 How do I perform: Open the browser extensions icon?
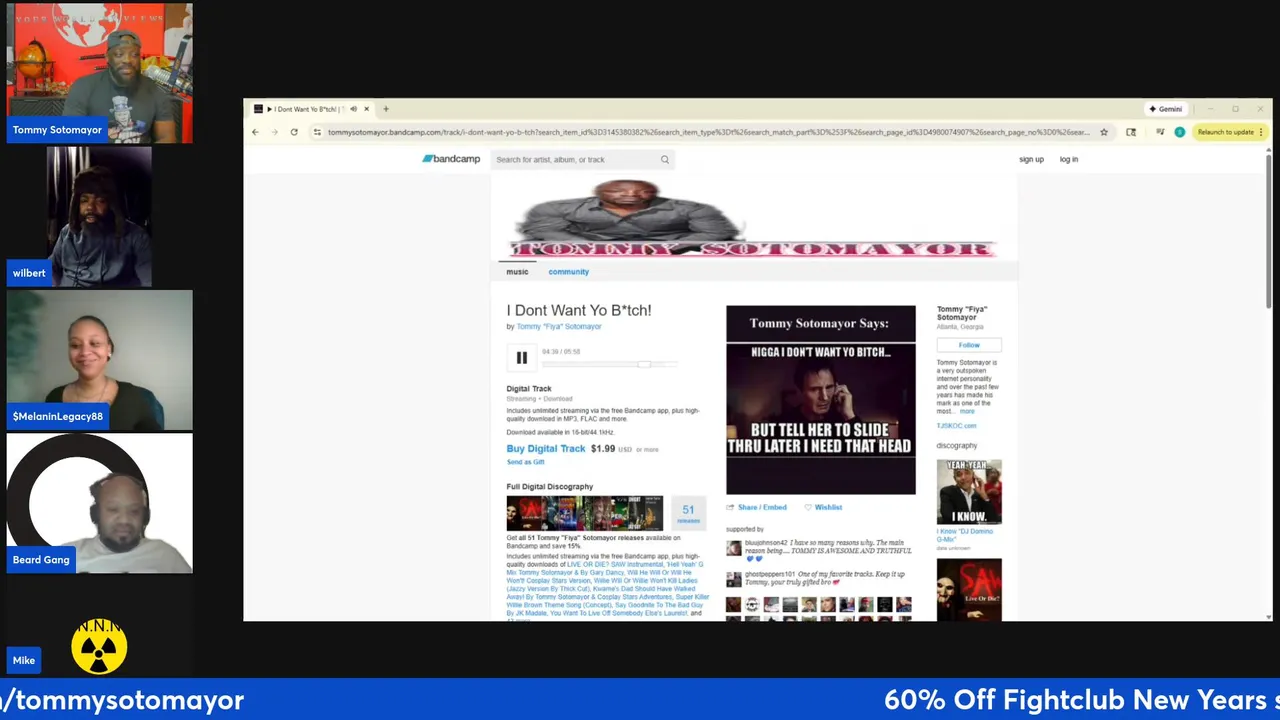tap(1131, 132)
